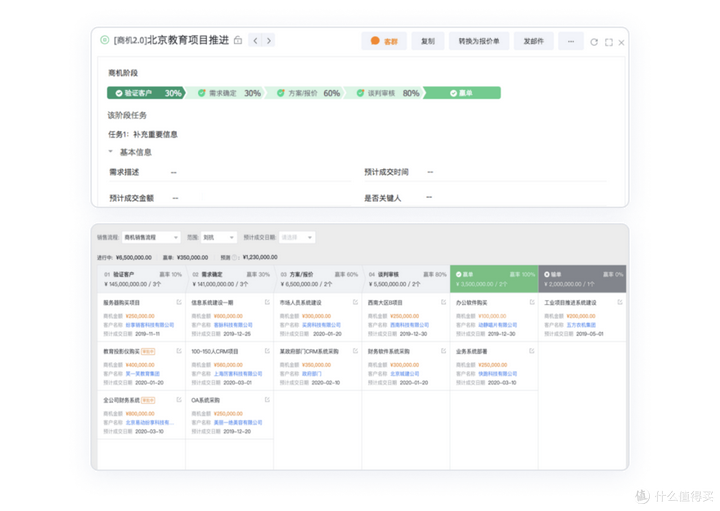
Task: Open the 销售流程 dropdown
Action: [x=151, y=237]
